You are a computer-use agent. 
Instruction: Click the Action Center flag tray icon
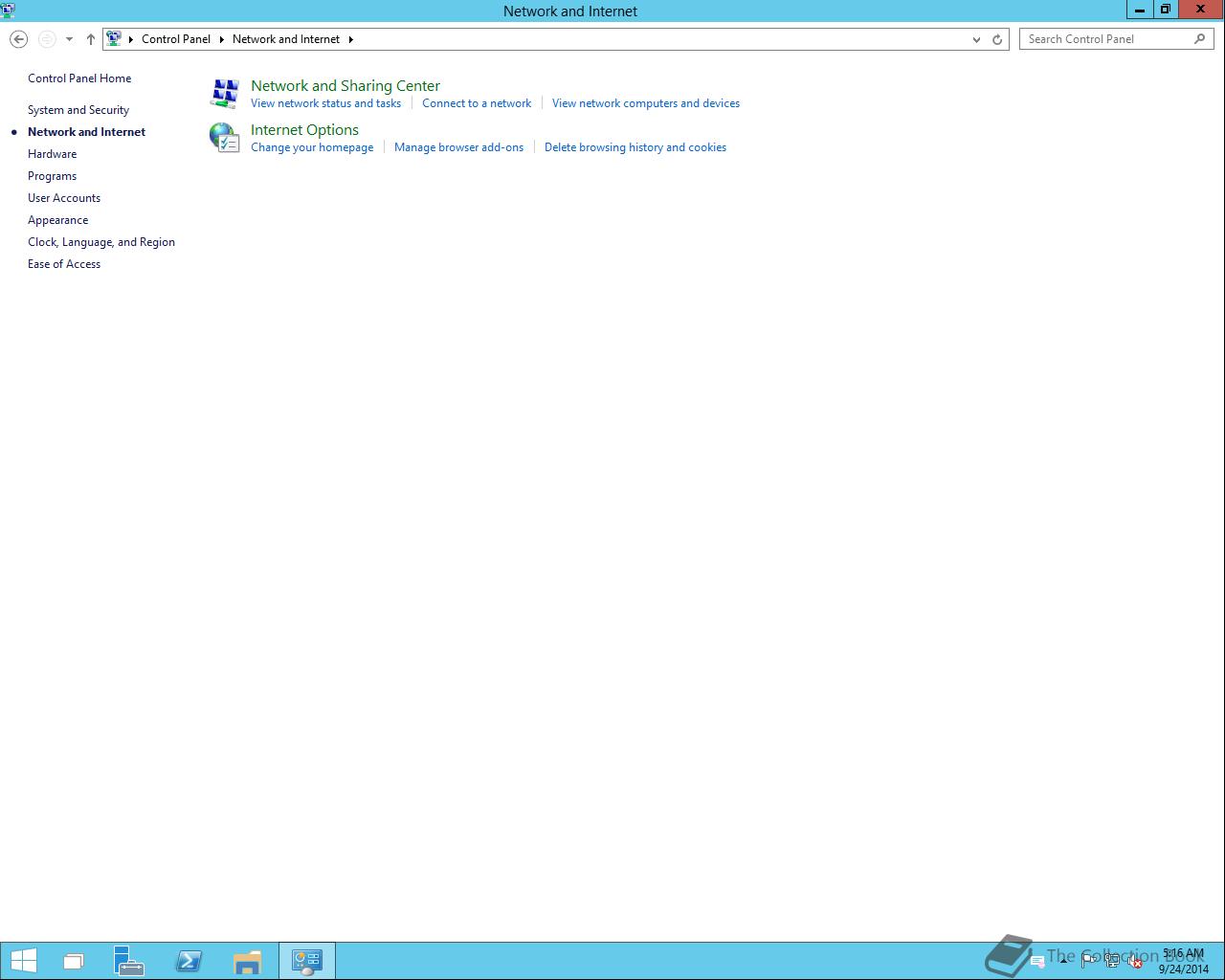point(1089,961)
